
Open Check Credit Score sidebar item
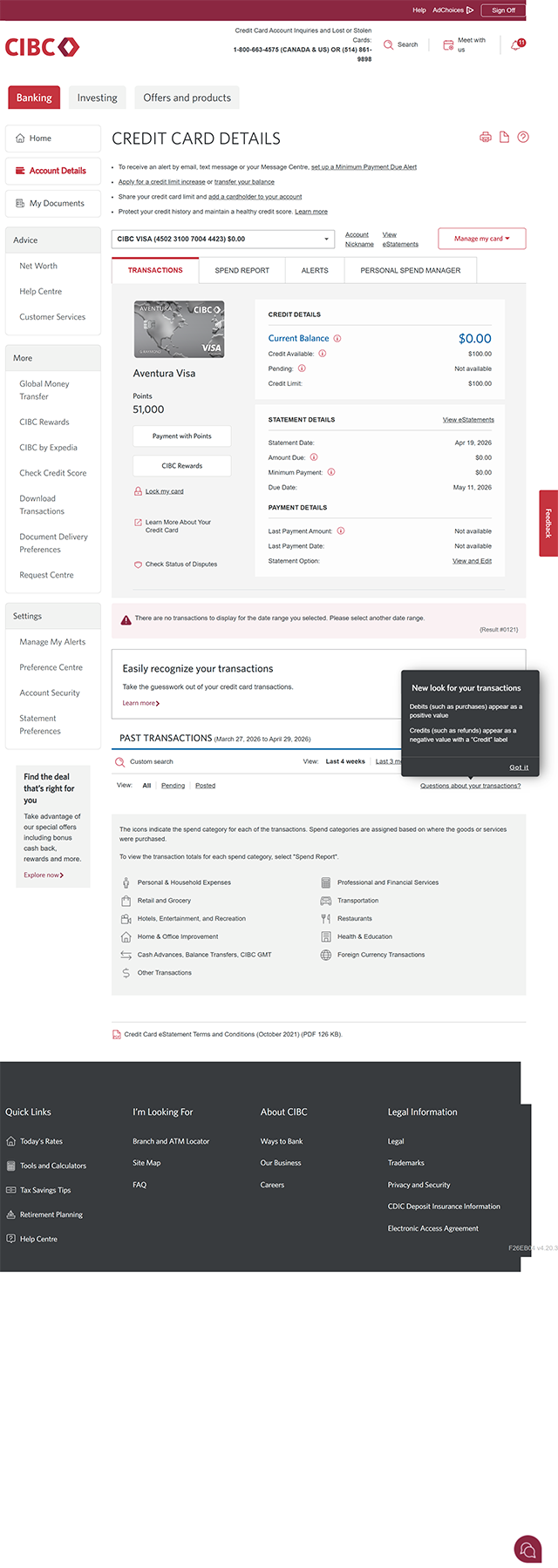(x=53, y=473)
